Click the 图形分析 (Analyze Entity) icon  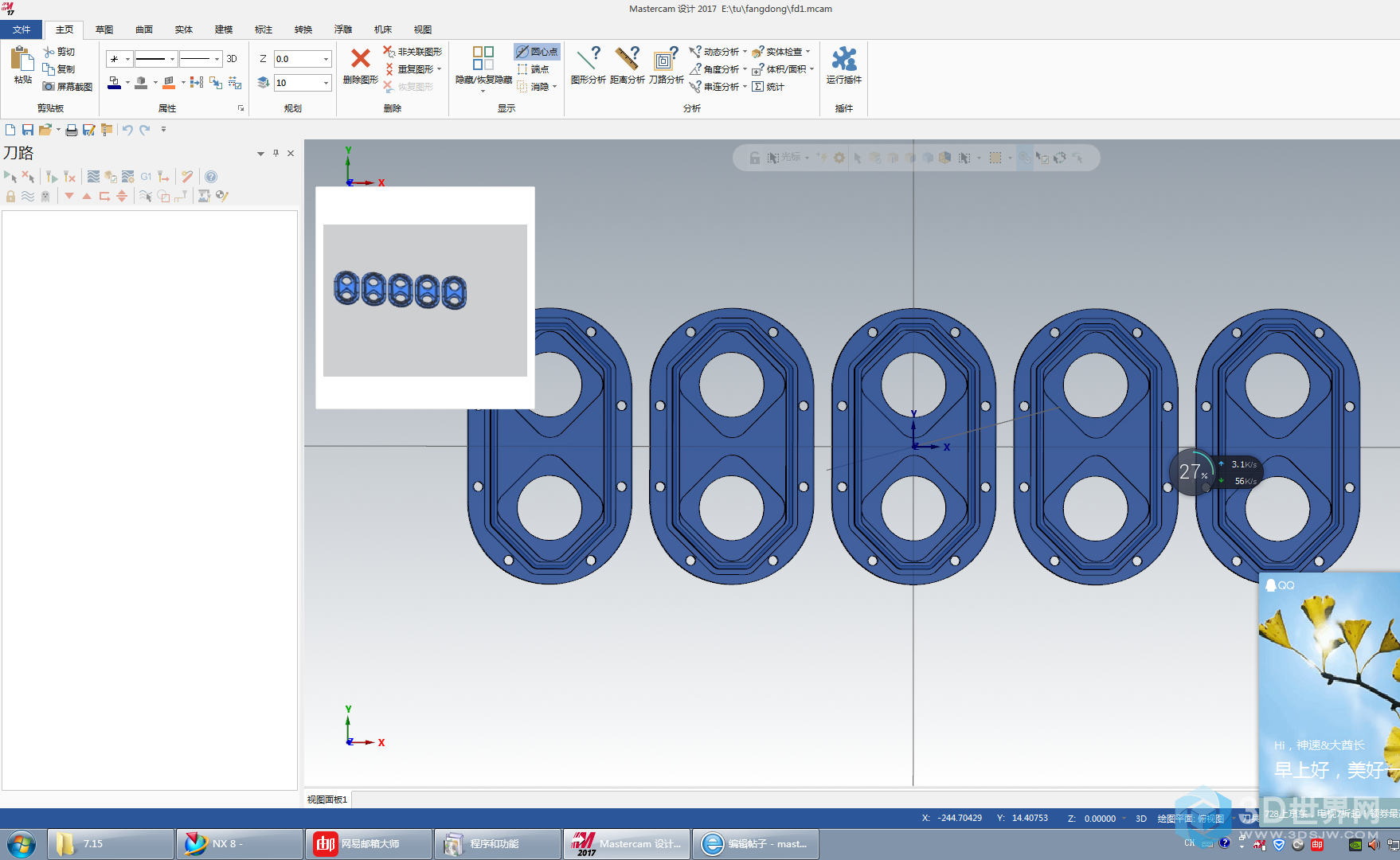[589, 58]
